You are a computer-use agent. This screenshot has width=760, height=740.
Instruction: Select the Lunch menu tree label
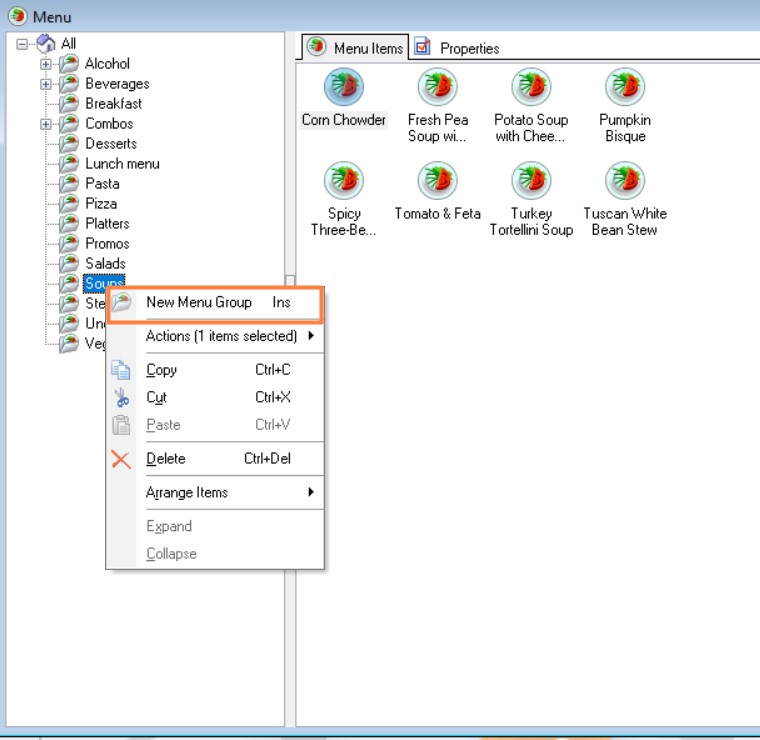coord(122,164)
